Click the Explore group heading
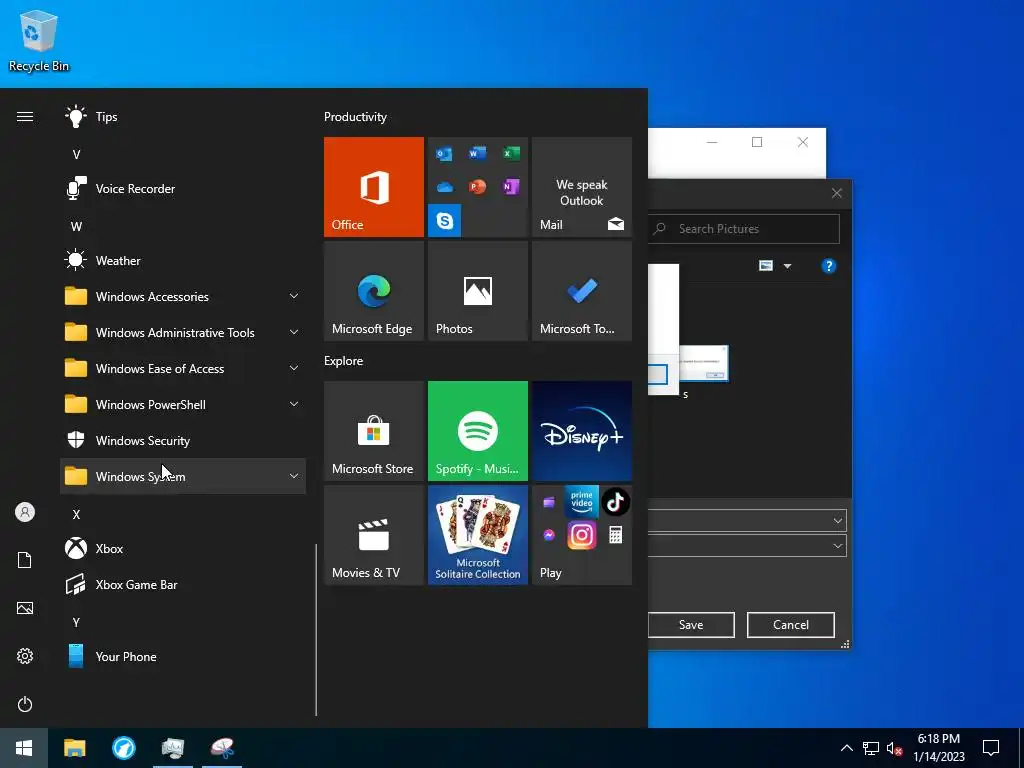Viewport: 1024px width, 768px height. pyautogui.click(x=344, y=361)
